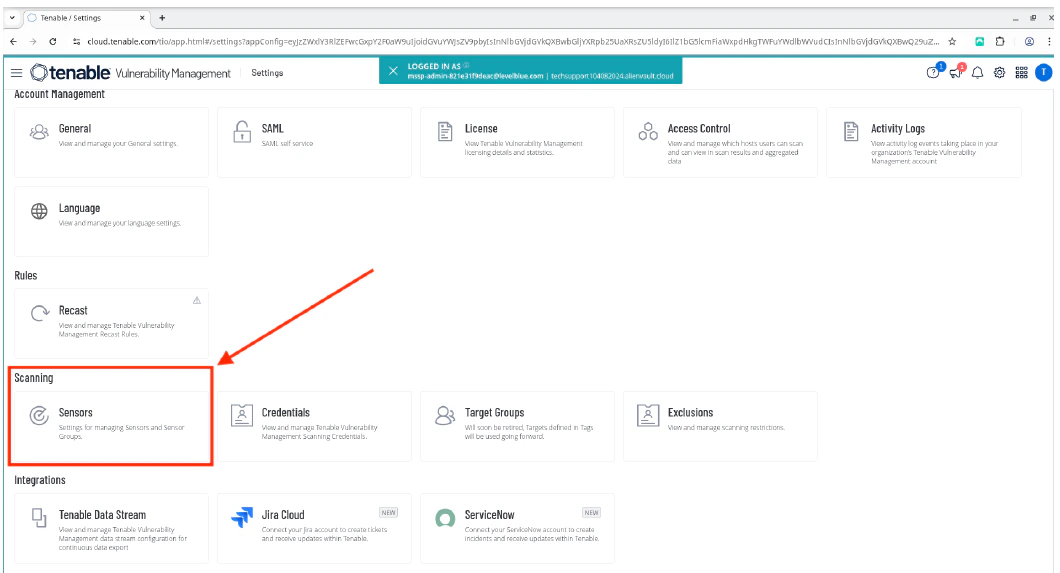Open the Chrome profile icon
1060x573 pixels.
point(1029,41)
